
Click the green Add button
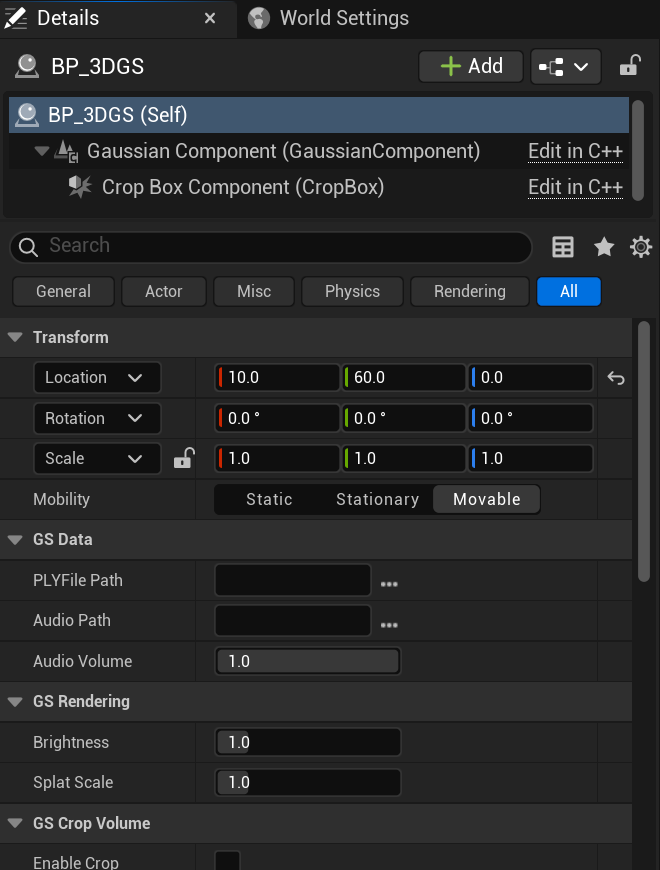coord(470,66)
